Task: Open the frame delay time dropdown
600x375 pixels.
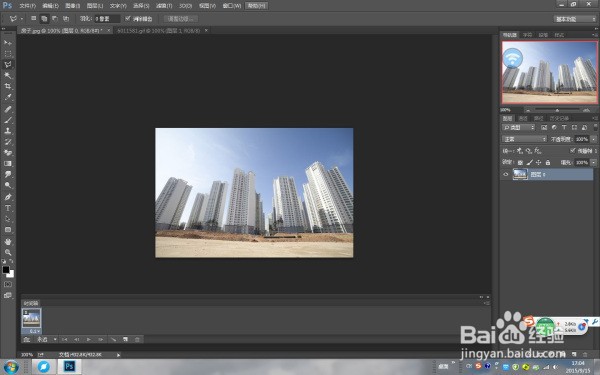Action: coord(35,331)
